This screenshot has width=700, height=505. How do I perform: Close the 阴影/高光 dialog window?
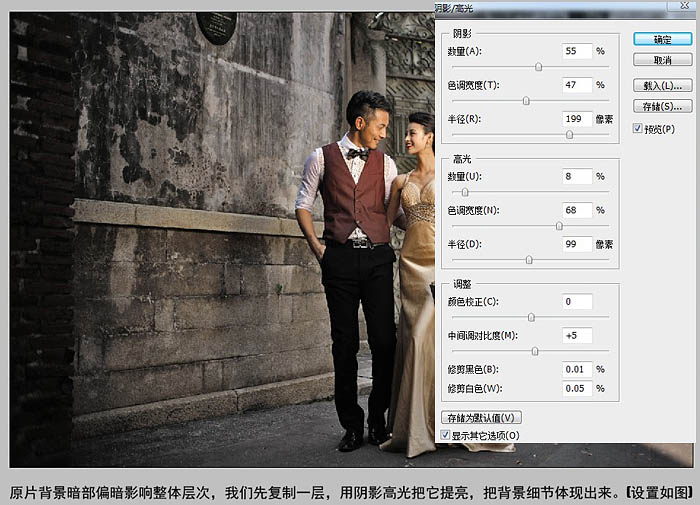coord(684,5)
